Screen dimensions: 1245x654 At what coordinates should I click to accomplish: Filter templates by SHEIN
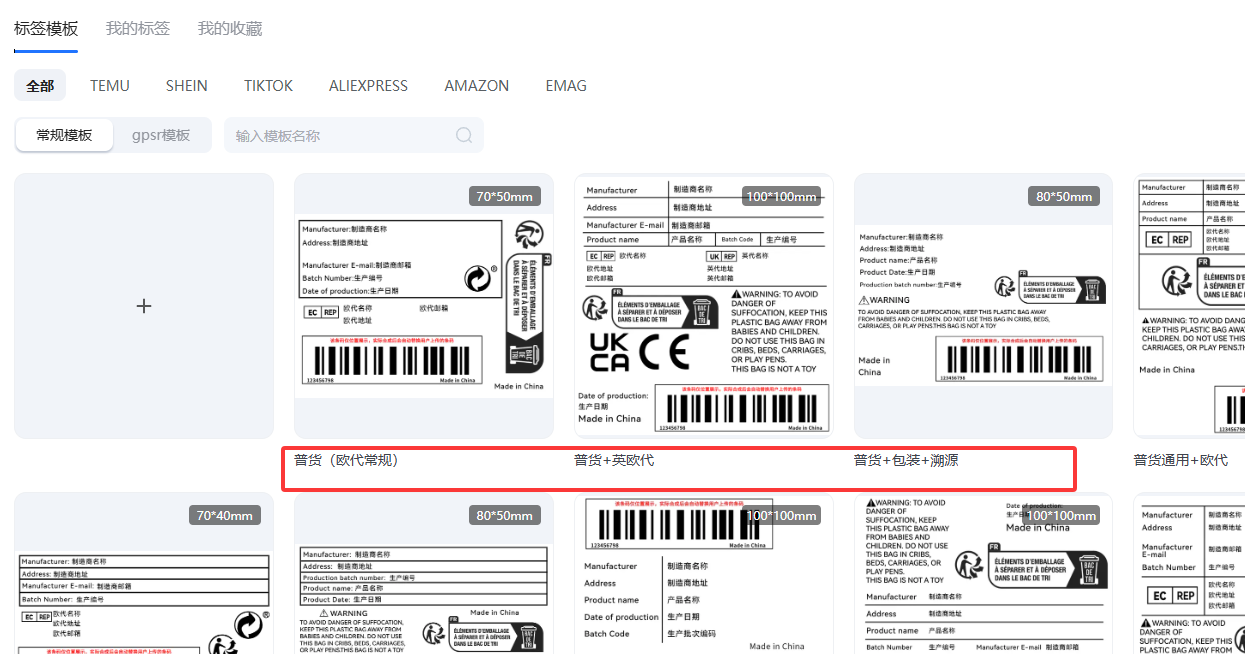187,86
